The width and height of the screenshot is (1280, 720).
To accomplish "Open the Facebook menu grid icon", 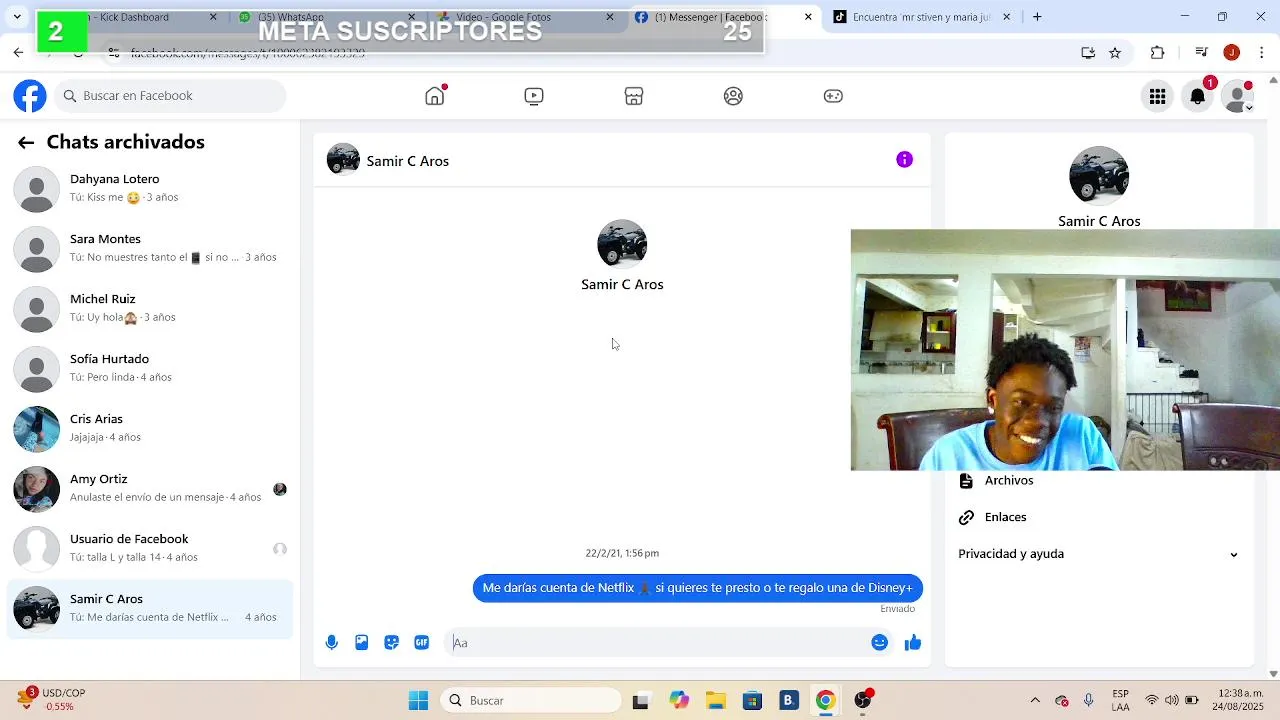I will click(x=1157, y=96).
